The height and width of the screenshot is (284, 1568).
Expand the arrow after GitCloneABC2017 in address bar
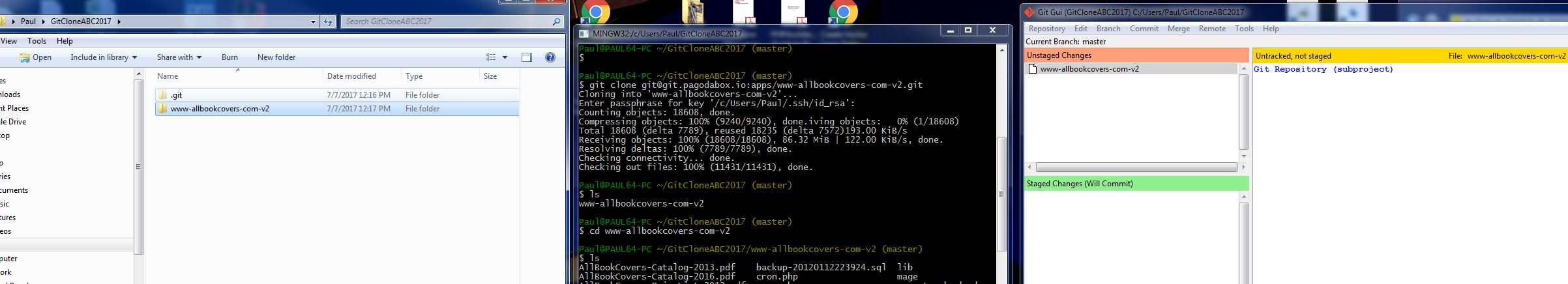point(120,21)
